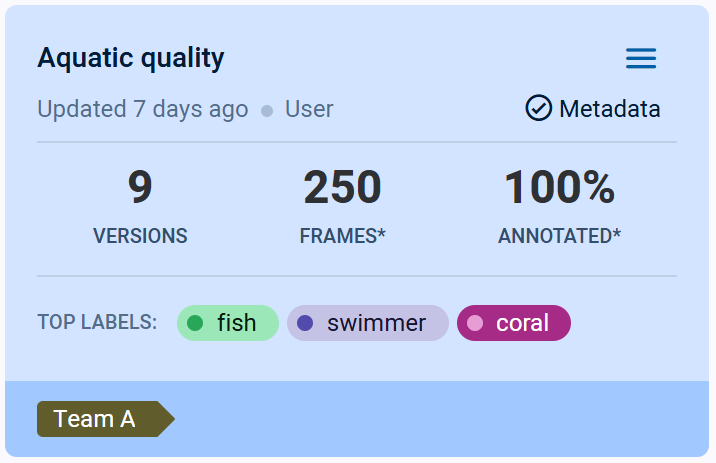The width and height of the screenshot is (716, 463).
Task: Click the ANNOTATED* caption
Action: 559,237
